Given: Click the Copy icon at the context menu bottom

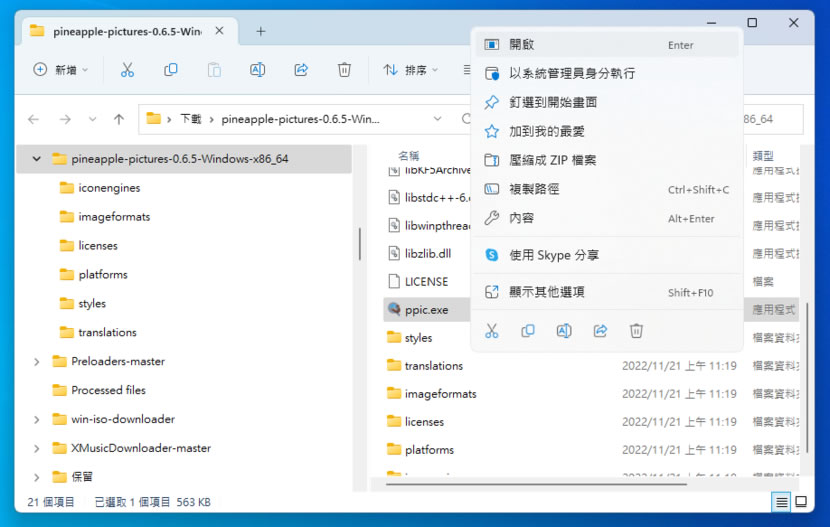Looking at the screenshot, I should [528, 331].
